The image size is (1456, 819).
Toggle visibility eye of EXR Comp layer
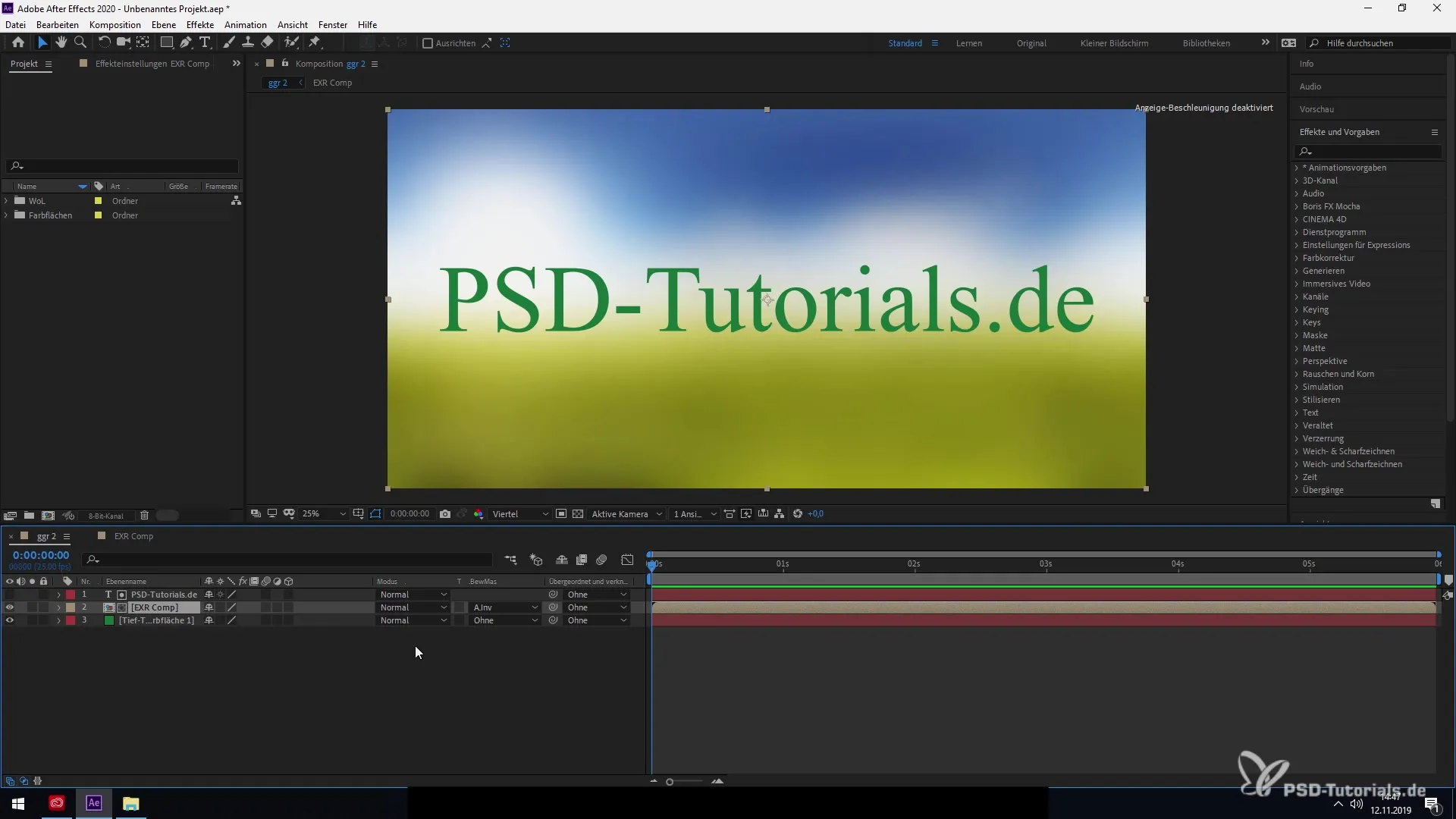pos(10,607)
